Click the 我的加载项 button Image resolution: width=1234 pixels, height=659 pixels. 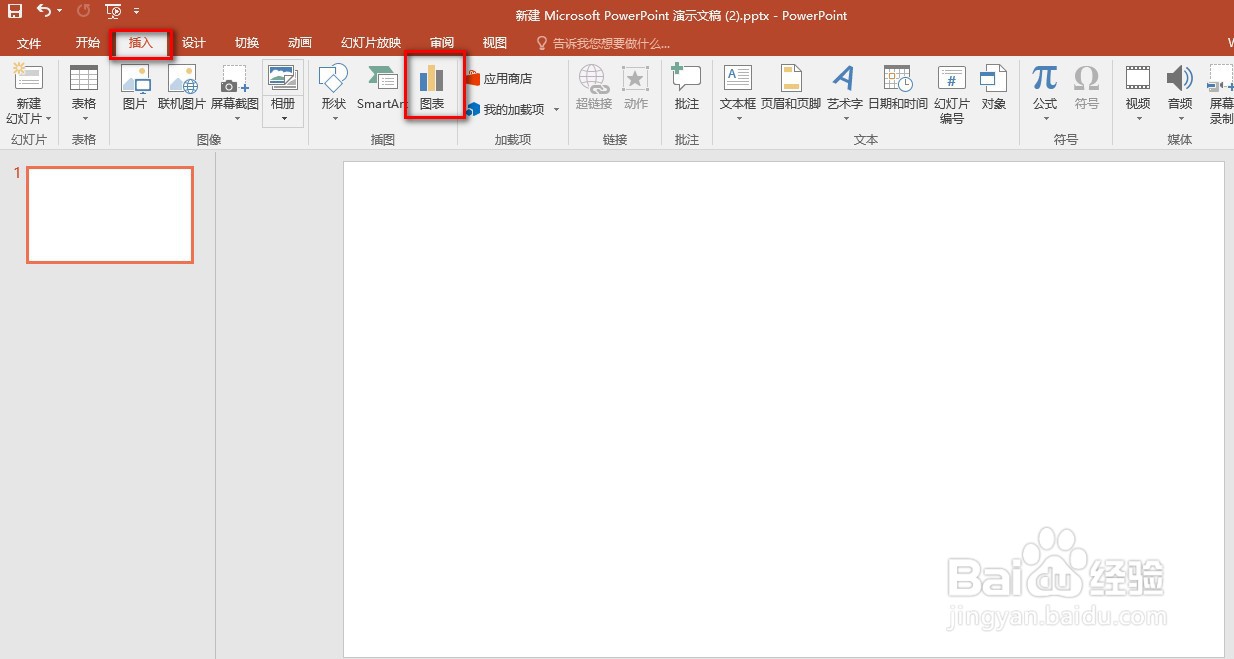pos(506,110)
